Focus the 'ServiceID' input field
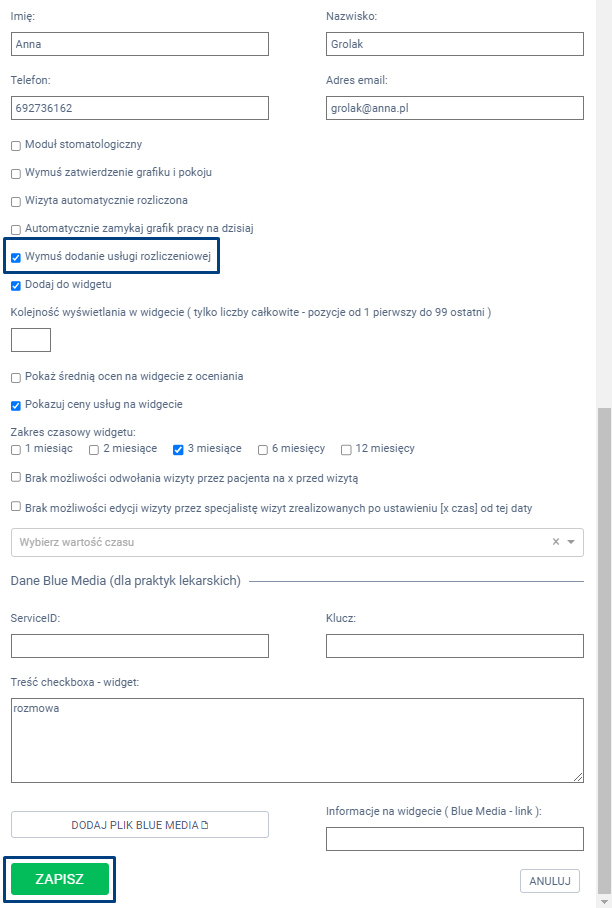Viewport: 612px width, 908px height. (140, 646)
